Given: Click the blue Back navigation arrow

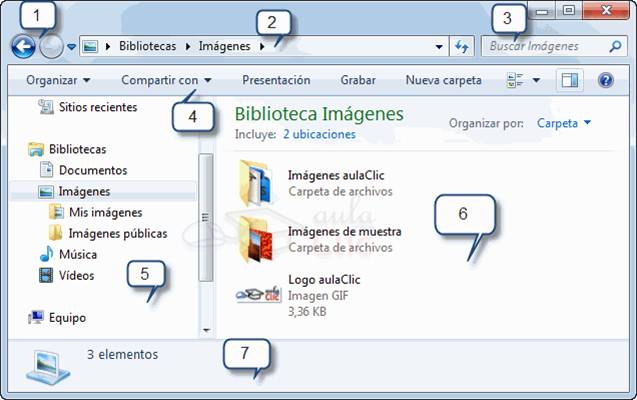Looking at the screenshot, I should pyautogui.click(x=23, y=46).
